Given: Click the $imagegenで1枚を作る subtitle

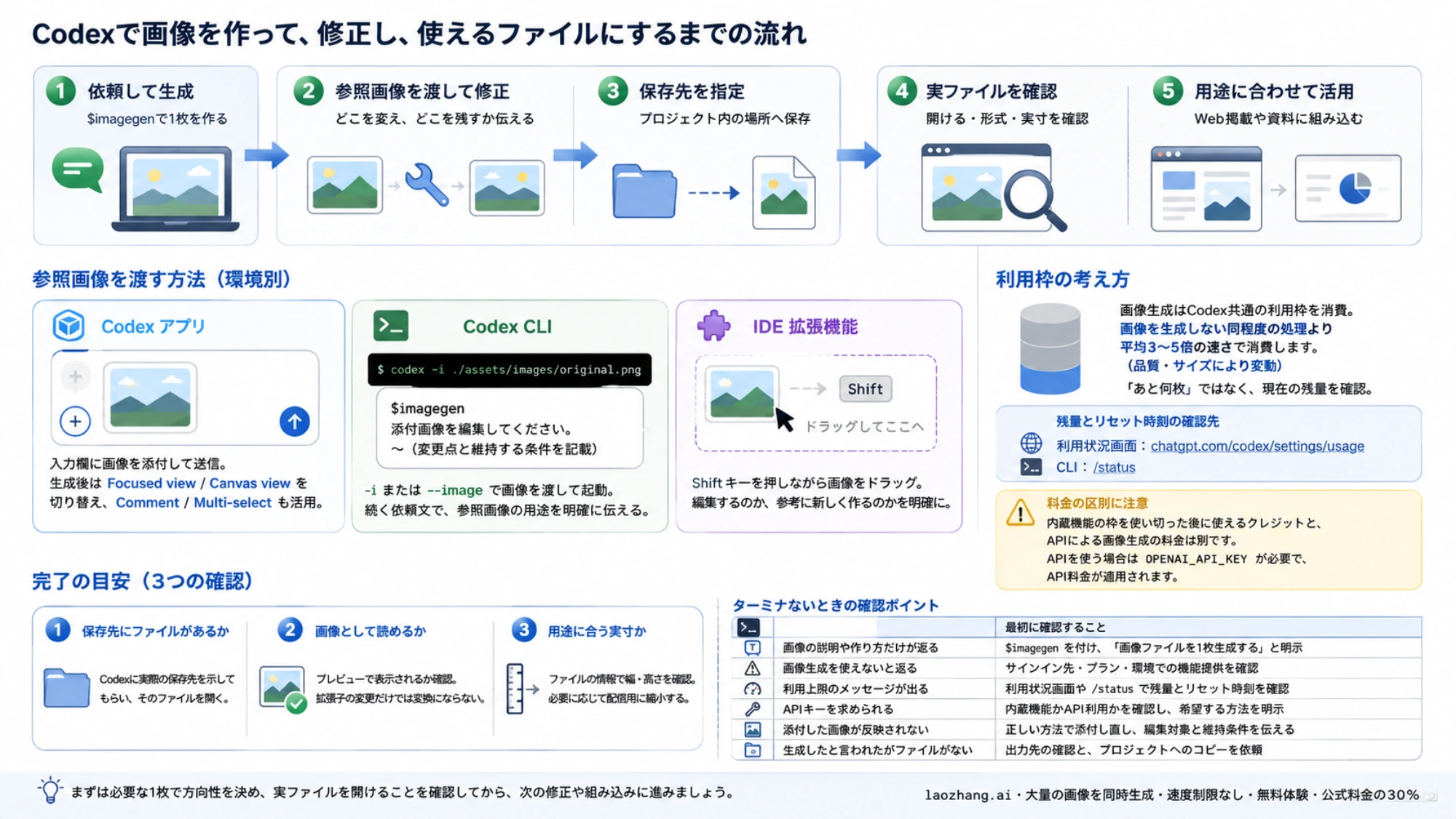Looking at the screenshot, I should (x=157, y=119).
